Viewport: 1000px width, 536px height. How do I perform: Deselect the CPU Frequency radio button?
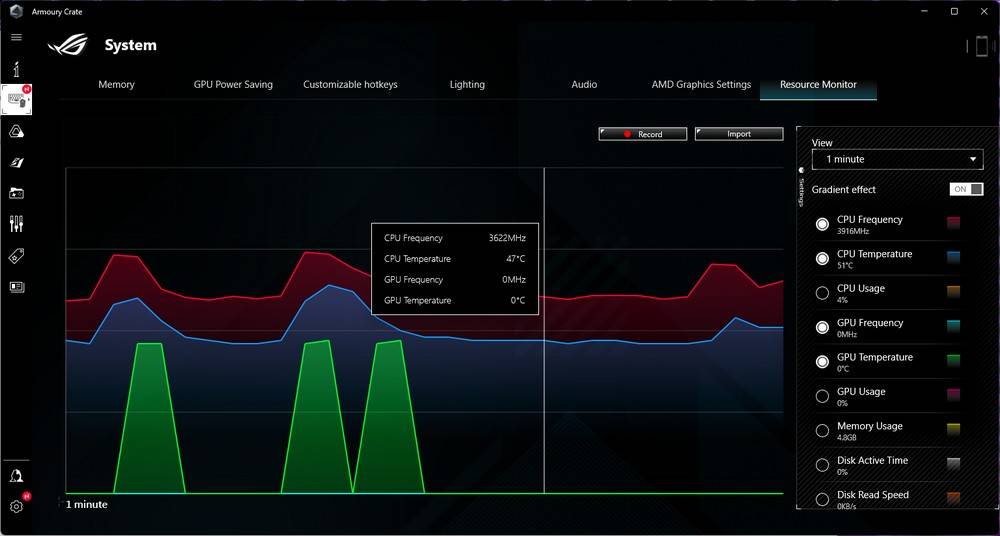pos(823,224)
